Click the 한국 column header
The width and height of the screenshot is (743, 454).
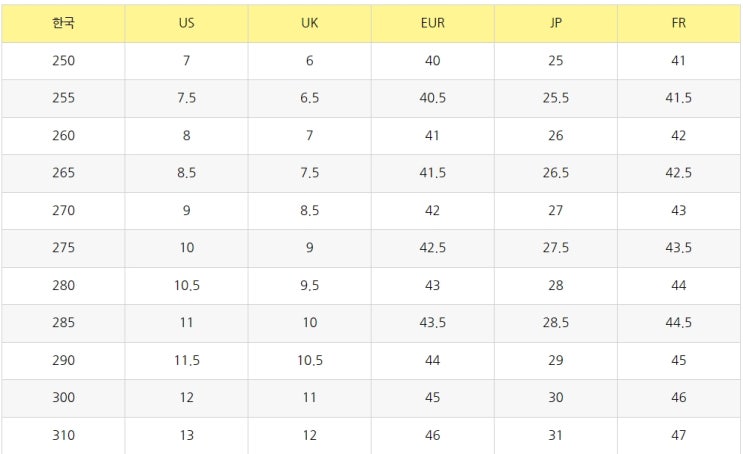[x=63, y=23]
